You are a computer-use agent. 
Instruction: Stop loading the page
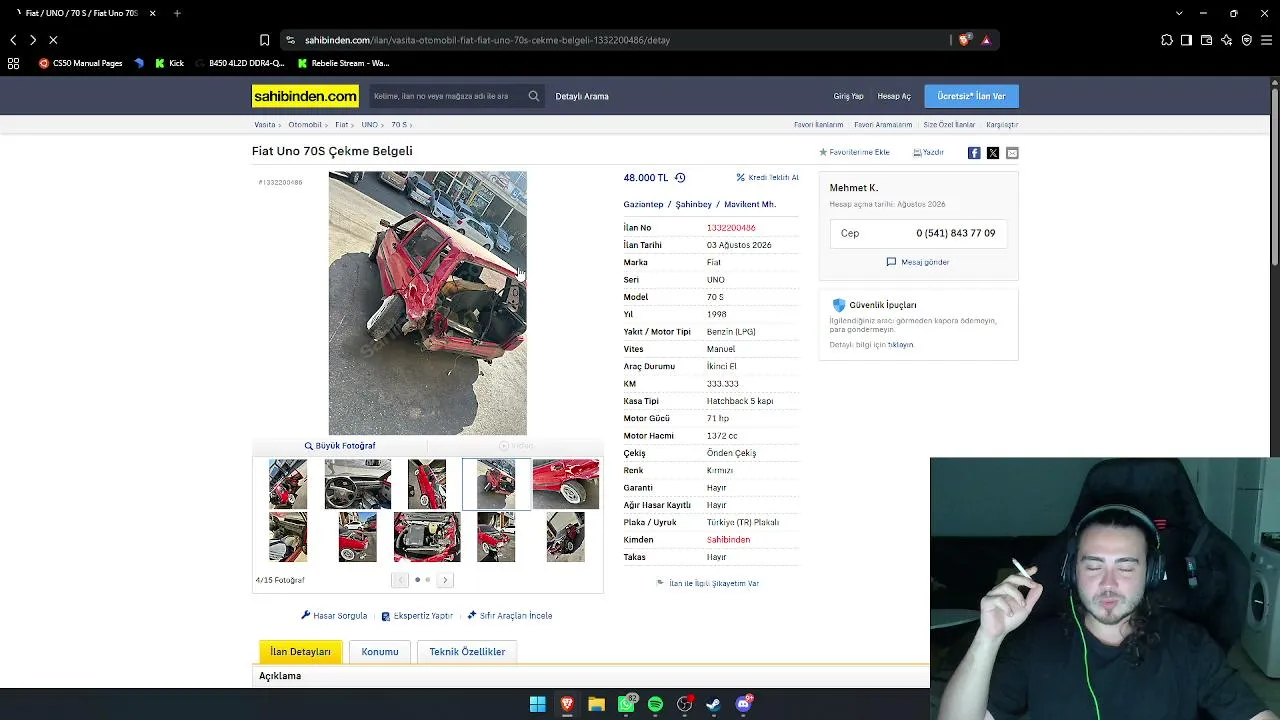point(53,40)
